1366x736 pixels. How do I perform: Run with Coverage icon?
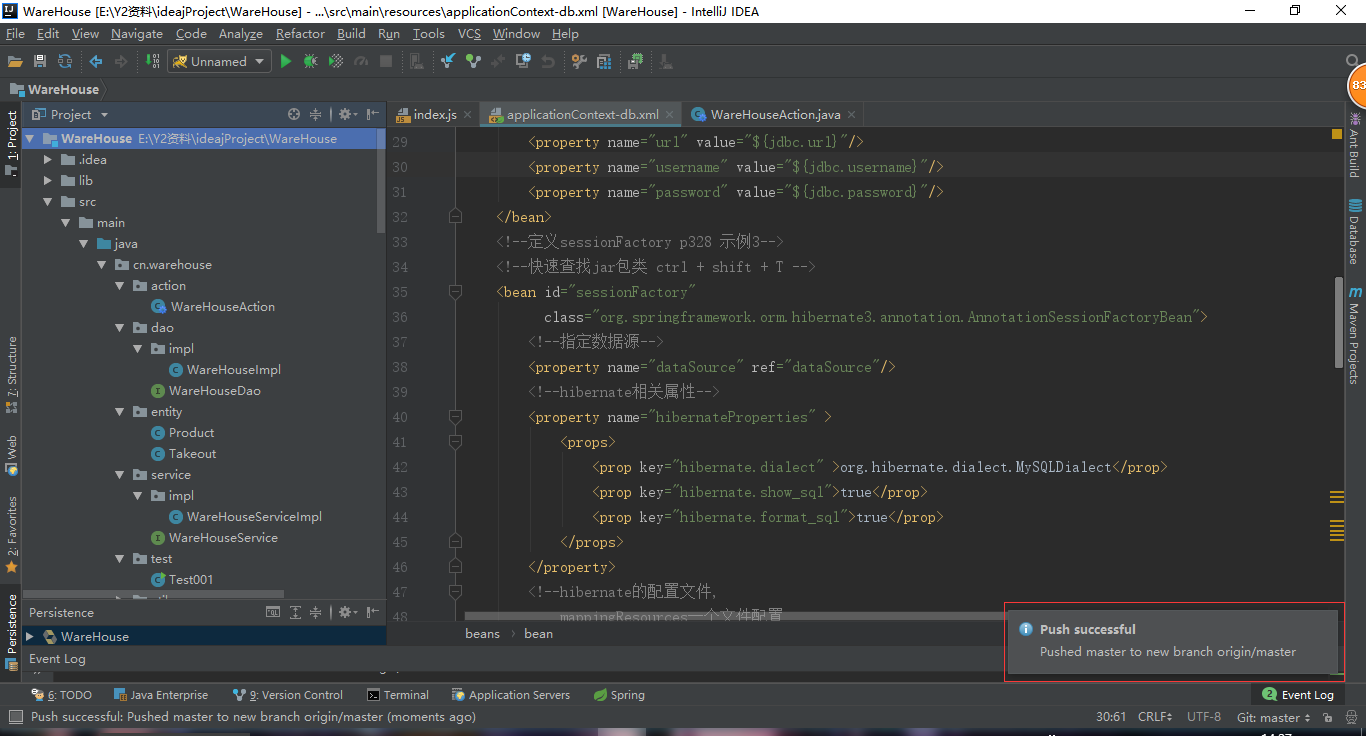[x=336, y=62]
